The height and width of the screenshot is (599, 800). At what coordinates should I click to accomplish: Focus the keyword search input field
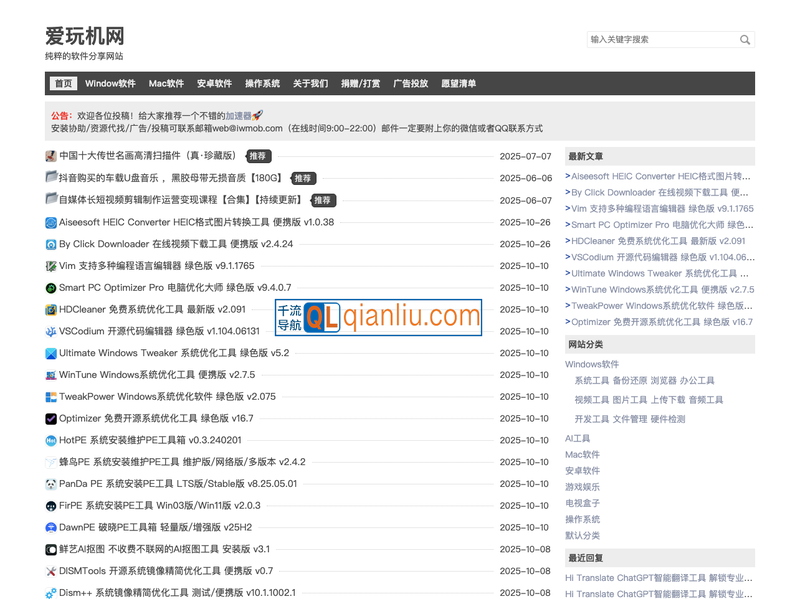660,40
